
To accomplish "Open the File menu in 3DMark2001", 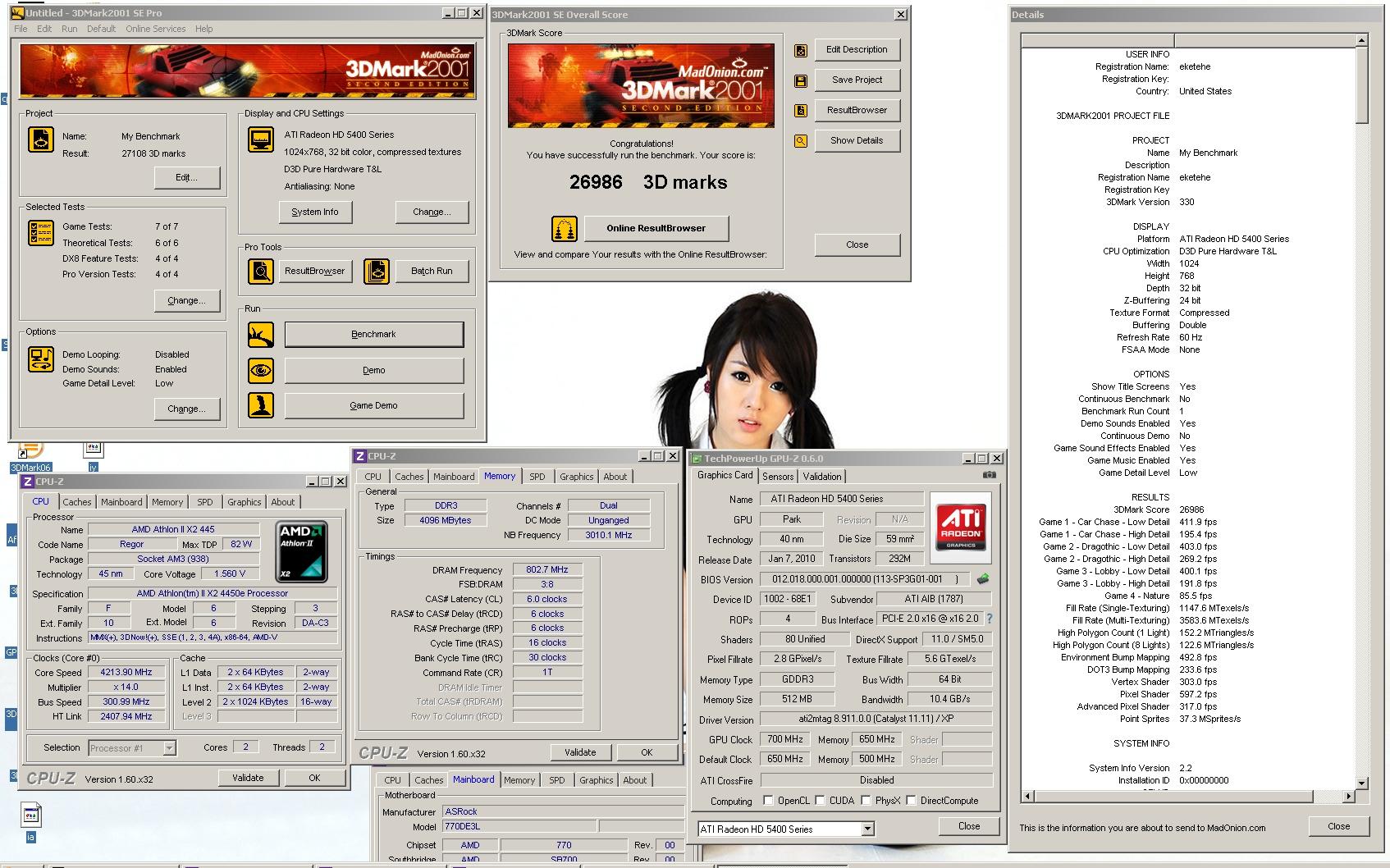I will point(21,29).
